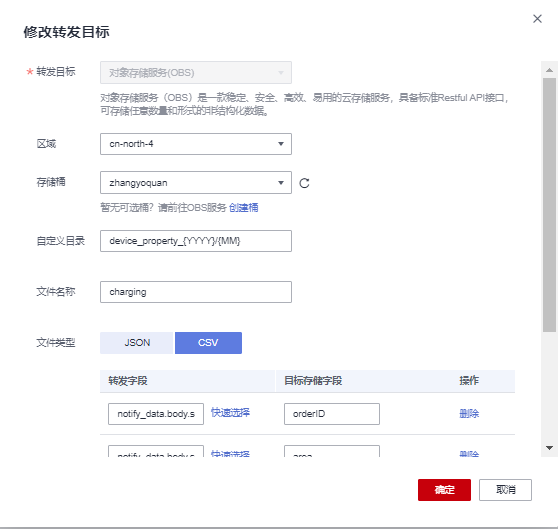Edit the 文件名称 charging field

(x=196, y=292)
